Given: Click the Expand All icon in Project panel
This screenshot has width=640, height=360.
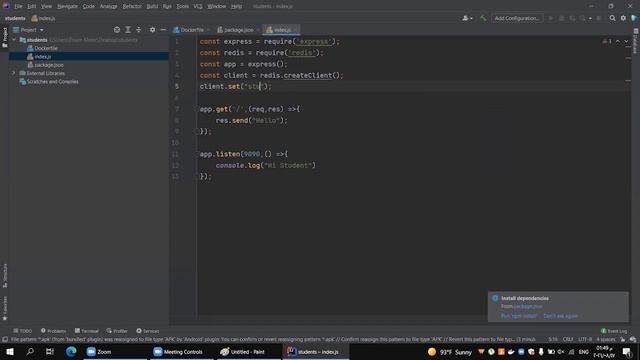Looking at the screenshot, I should pyautogui.click(x=128, y=30).
